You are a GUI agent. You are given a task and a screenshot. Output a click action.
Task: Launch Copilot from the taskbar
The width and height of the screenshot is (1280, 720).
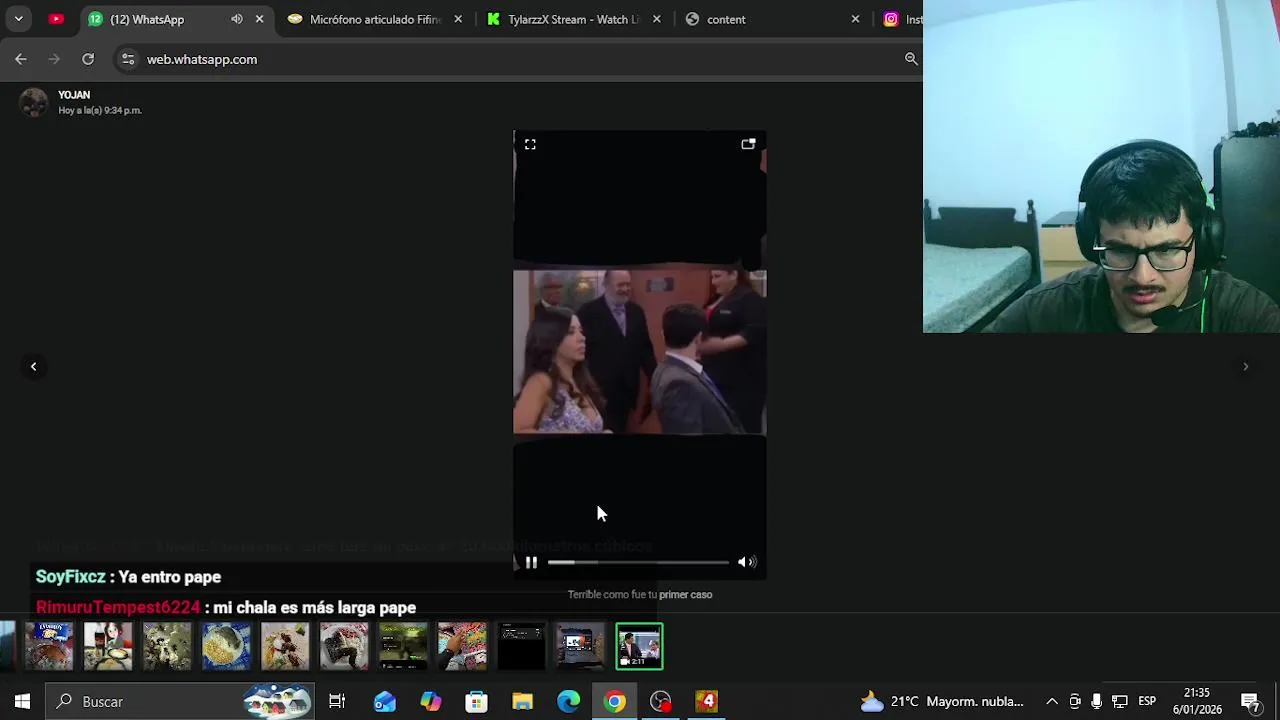point(431,701)
